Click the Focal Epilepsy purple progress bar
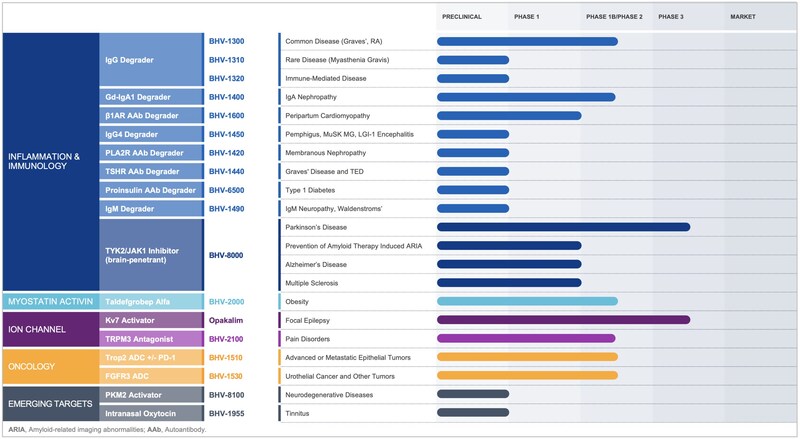The width and height of the screenshot is (800, 439). (563, 320)
